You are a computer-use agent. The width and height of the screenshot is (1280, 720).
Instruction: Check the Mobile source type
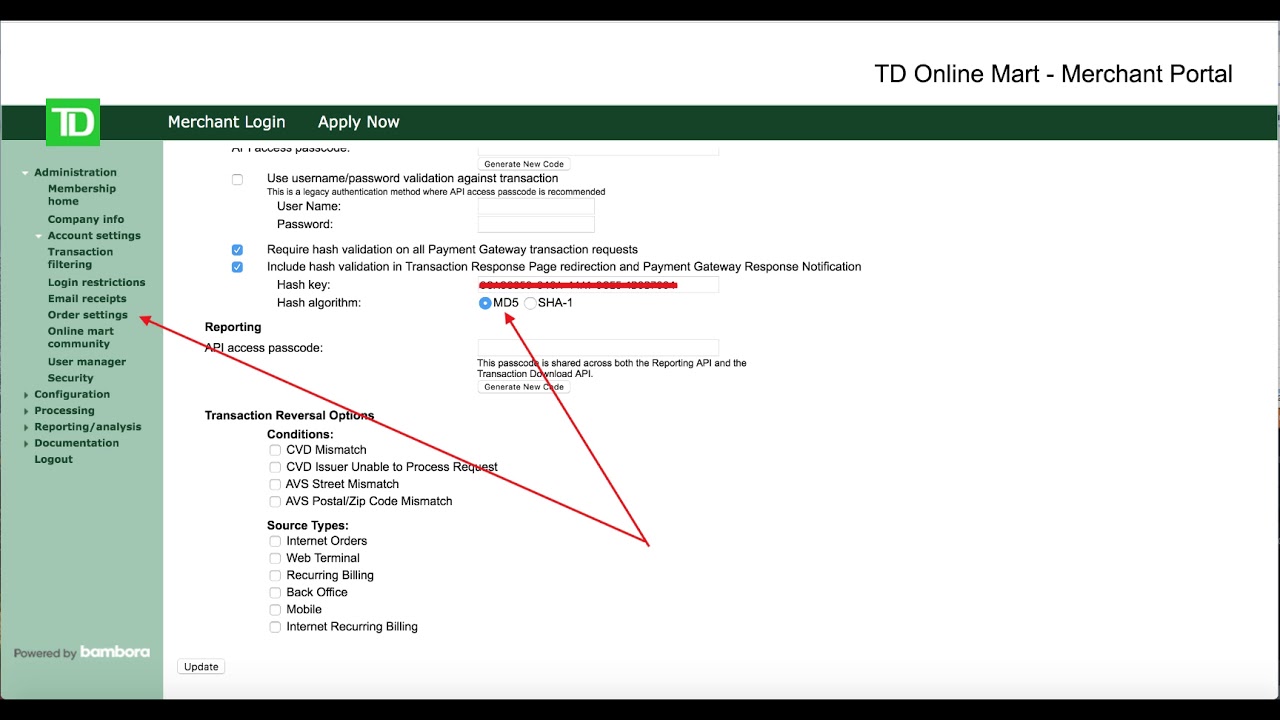pyautogui.click(x=275, y=609)
